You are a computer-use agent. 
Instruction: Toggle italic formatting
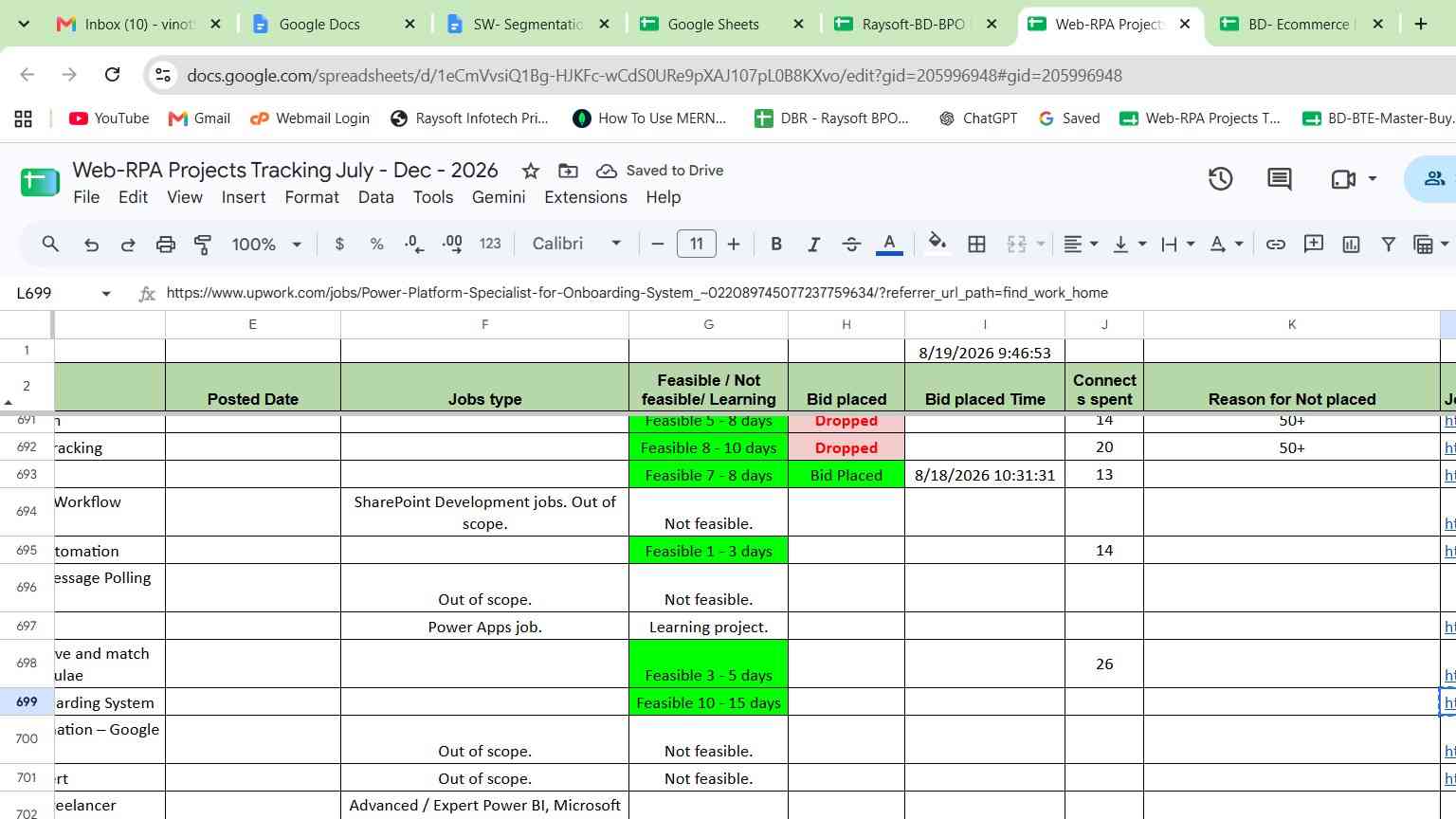coord(813,245)
